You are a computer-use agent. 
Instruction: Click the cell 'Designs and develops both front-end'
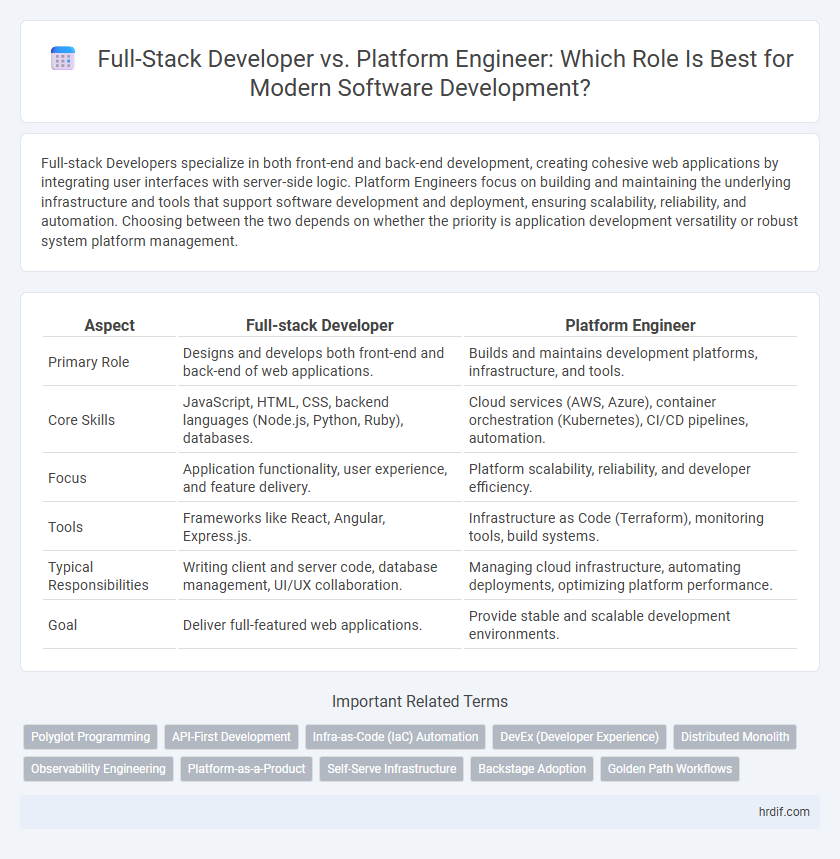click(319, 362)
